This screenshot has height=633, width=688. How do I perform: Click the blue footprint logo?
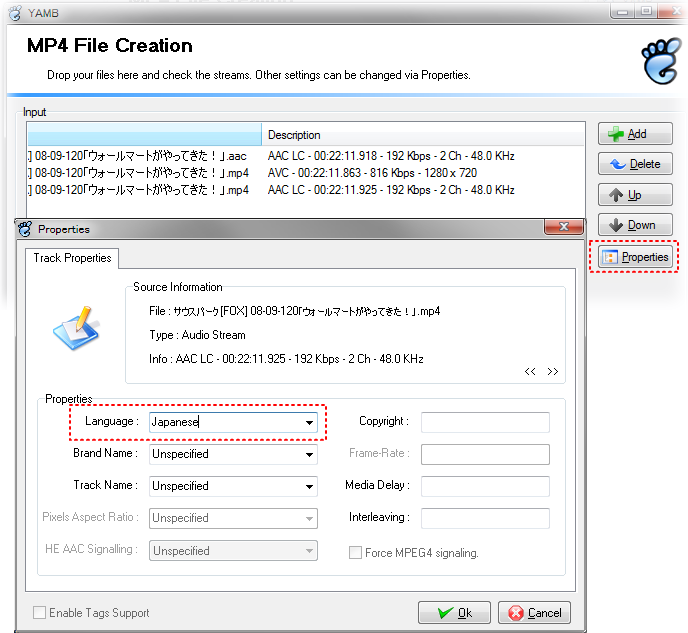(x=661, y=61)
